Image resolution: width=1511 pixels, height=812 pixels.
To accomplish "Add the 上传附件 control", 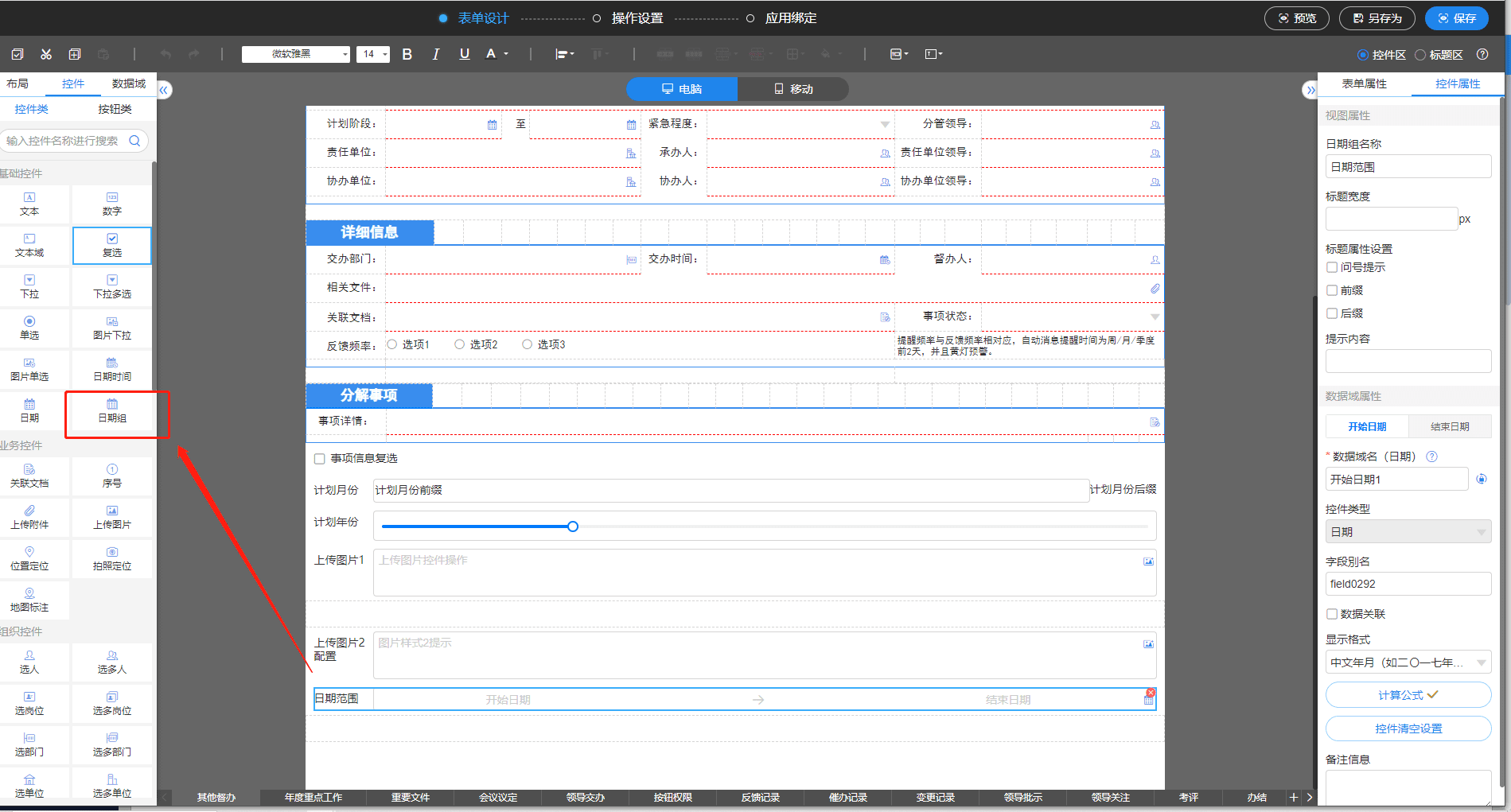I will point(29,518).
